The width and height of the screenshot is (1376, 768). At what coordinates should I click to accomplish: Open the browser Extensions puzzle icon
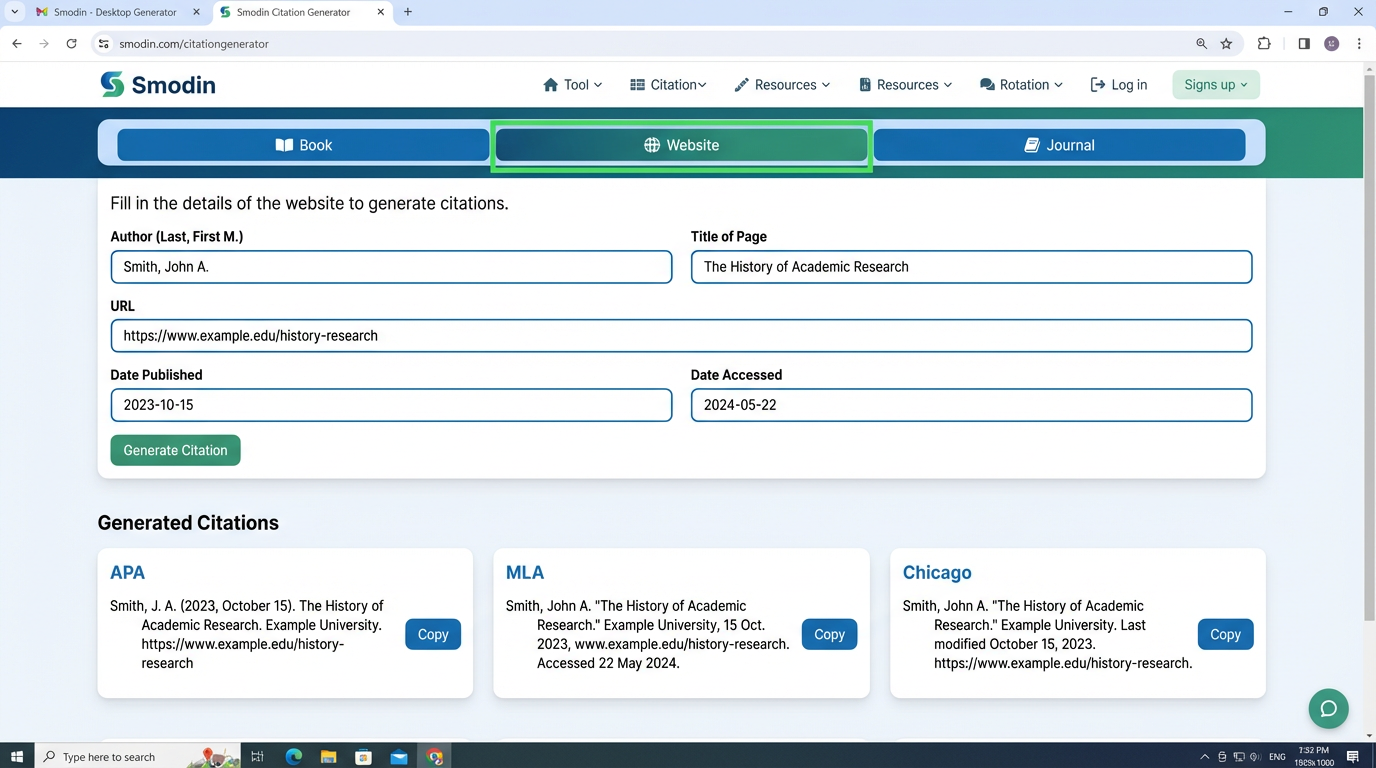tap(1264, 44)
